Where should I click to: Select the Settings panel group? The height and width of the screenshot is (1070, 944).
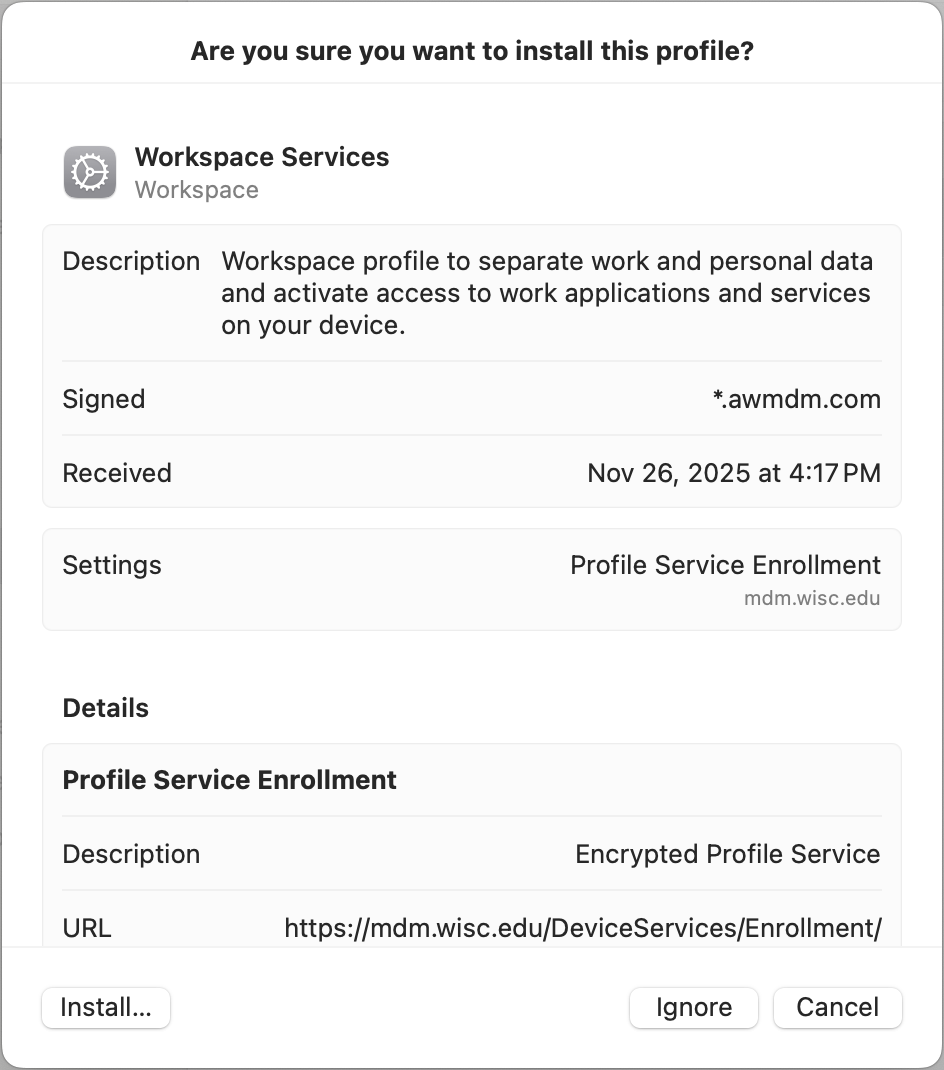pos(472,579)
